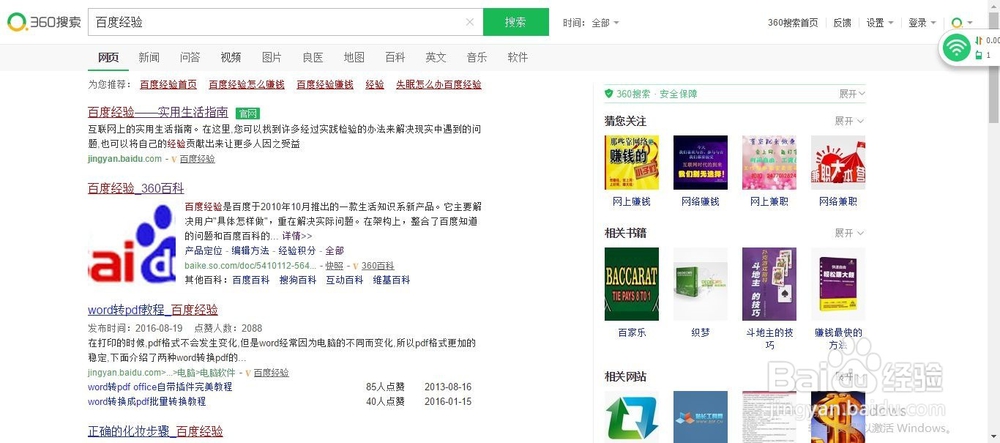The height and width of the screenshot is (443, 1000).
Task: Click the green WiFi floating widget icon
Action: pos(956,48)
